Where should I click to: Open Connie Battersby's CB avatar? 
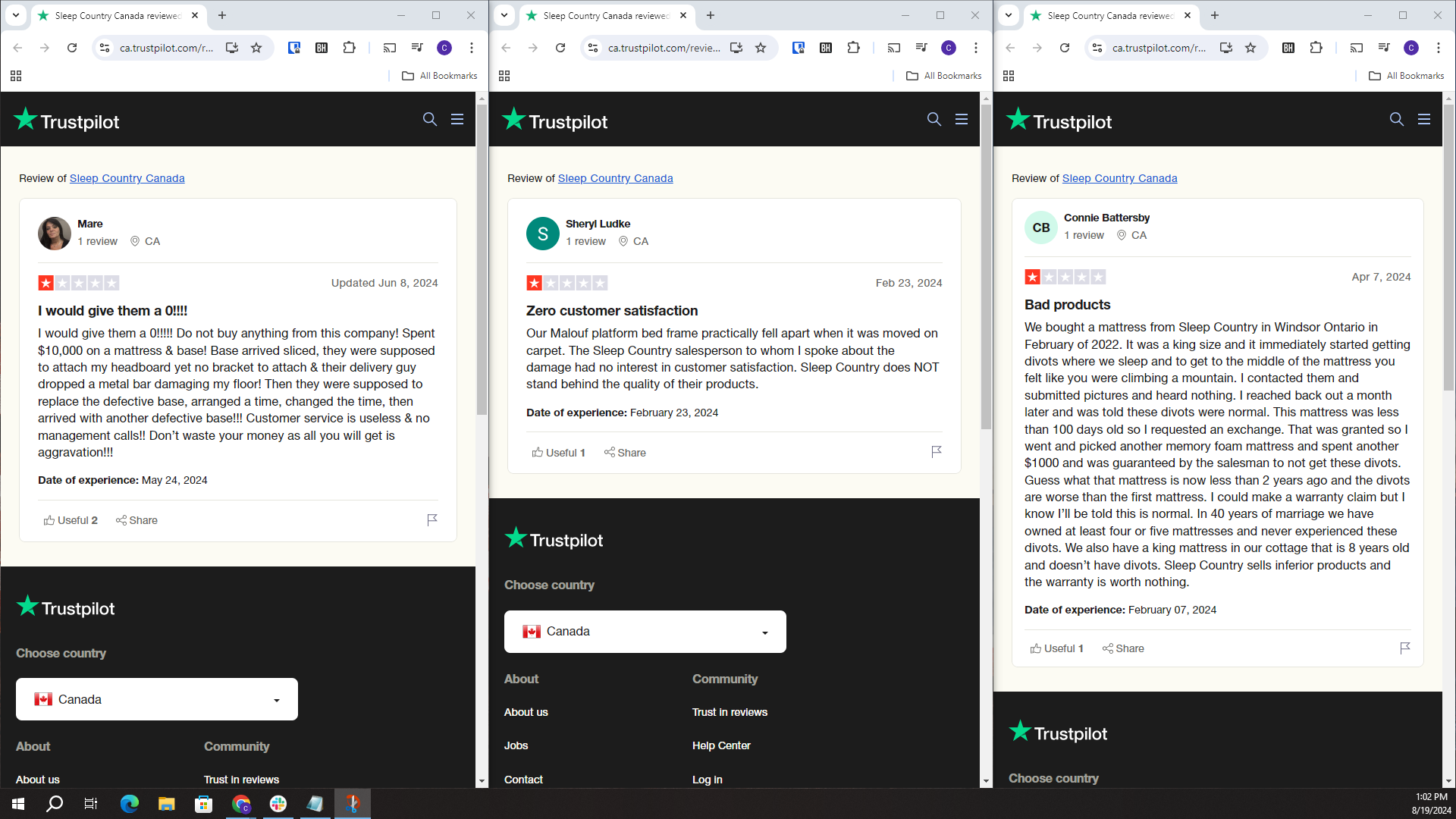tap(1041, 227)
